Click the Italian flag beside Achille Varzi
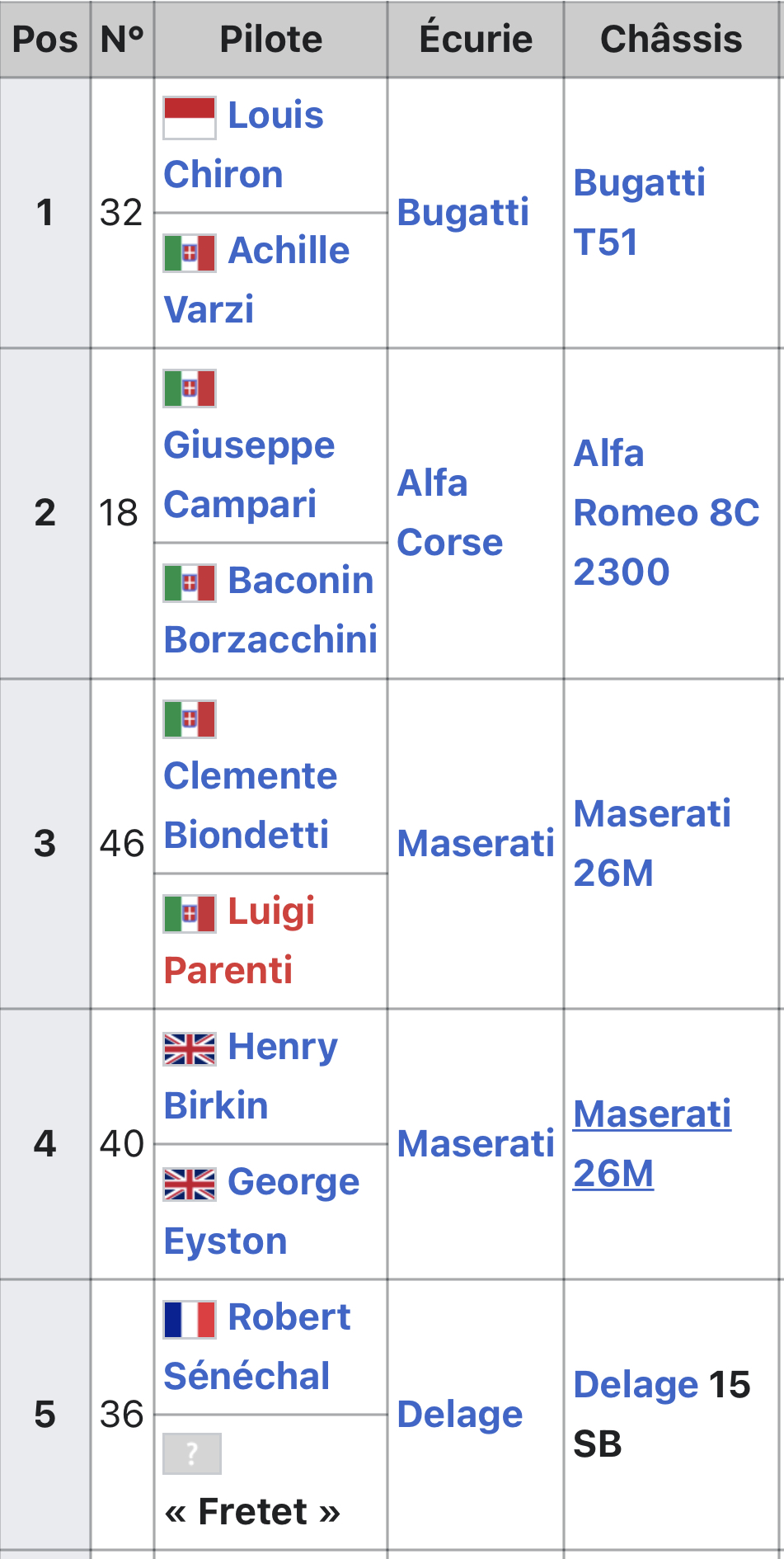 190,252
